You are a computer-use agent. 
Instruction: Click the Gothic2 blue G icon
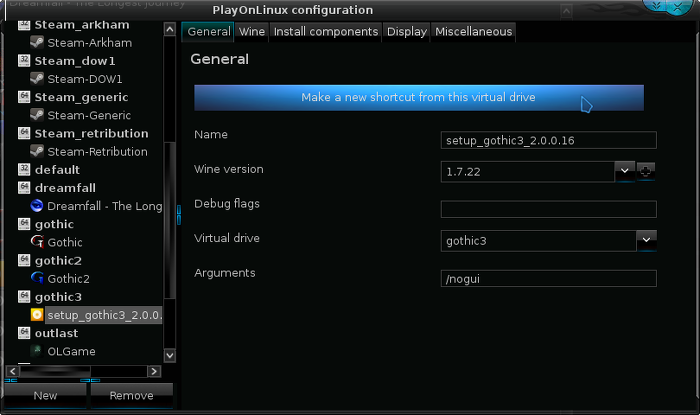[37, 278]
